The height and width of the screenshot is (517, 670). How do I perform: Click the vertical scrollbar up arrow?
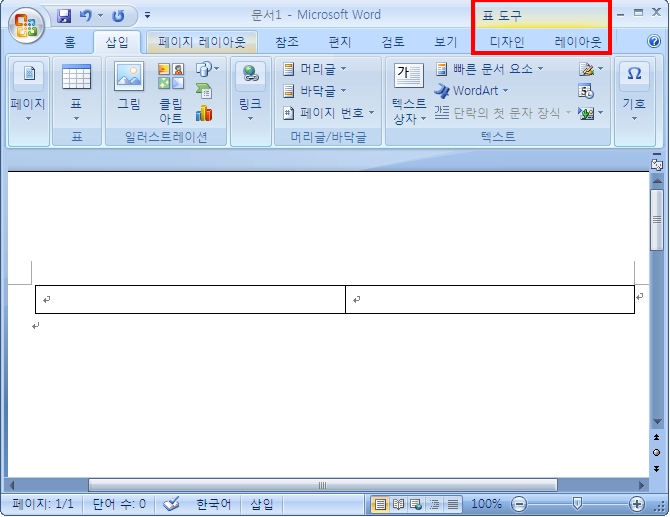tap(657, 181)
